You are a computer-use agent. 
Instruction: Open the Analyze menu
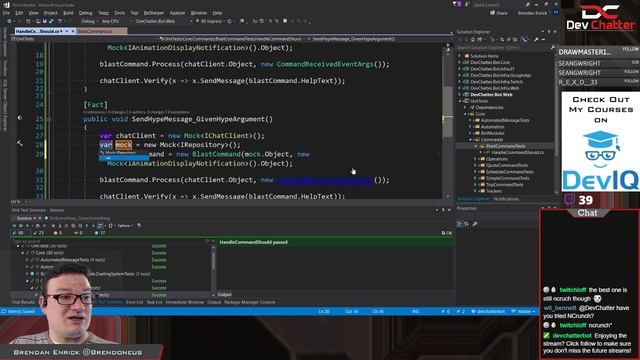coord(177,13)
